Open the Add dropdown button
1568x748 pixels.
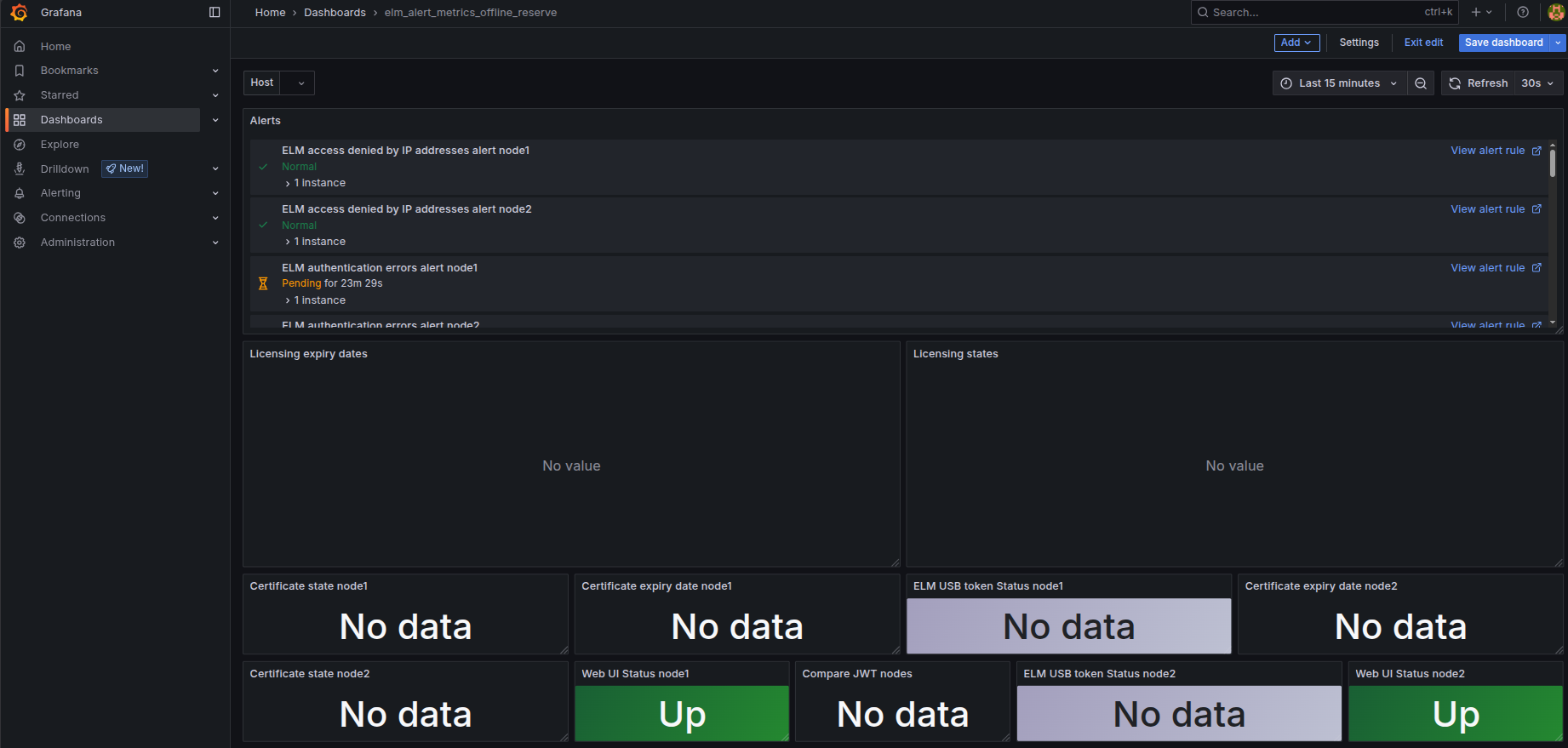[x=1296, y=43]
